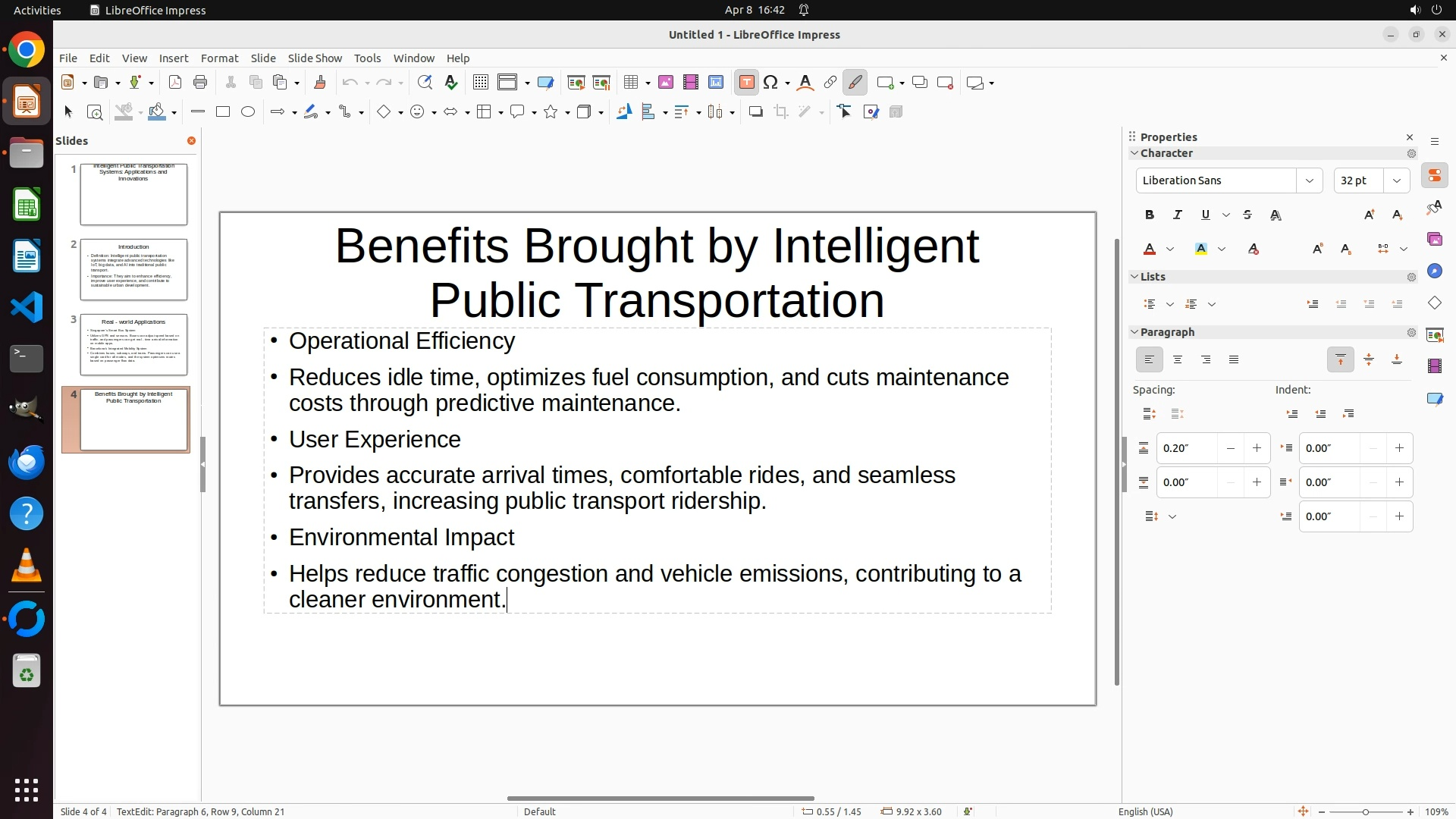This screenshot has width=1456, height=819.
Task: Click the 109% zoom level
Action: pyautogui.click(x=1436, y=811)
